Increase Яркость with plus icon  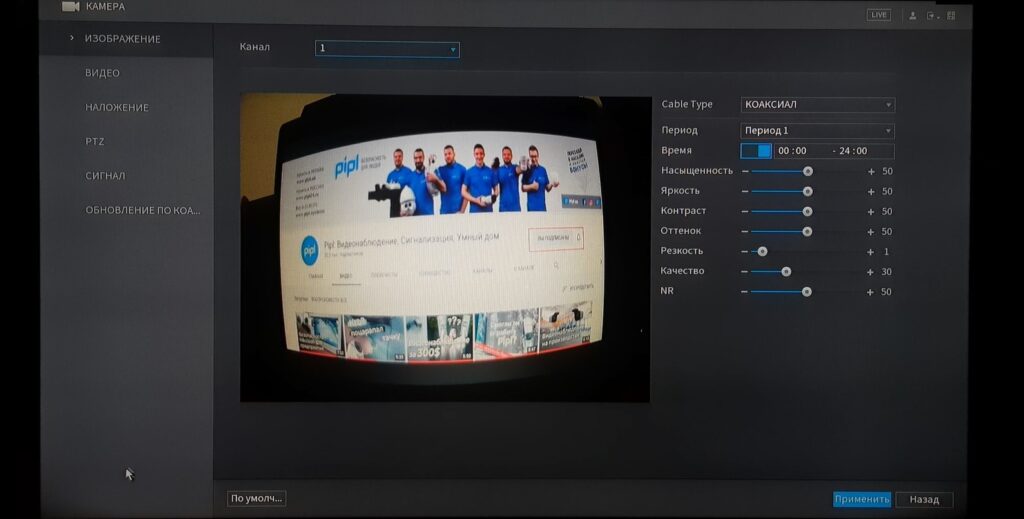click(871, 191)
